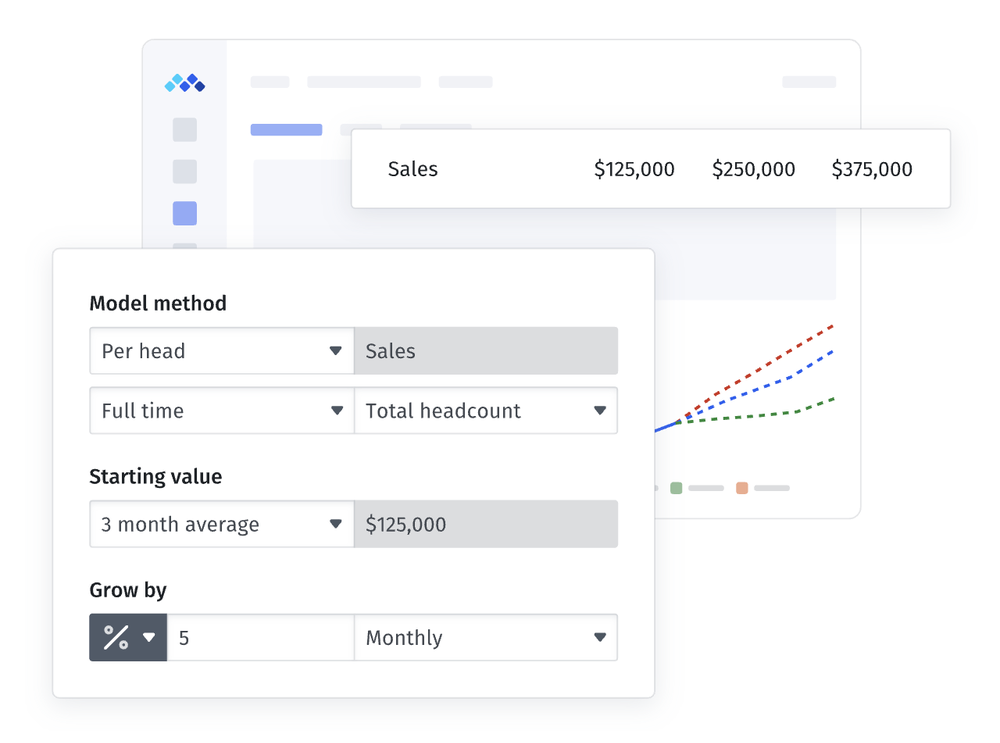Click the grayed Sales field
The height and width of the screenshot is (743, 1000).
click(486, 351)
